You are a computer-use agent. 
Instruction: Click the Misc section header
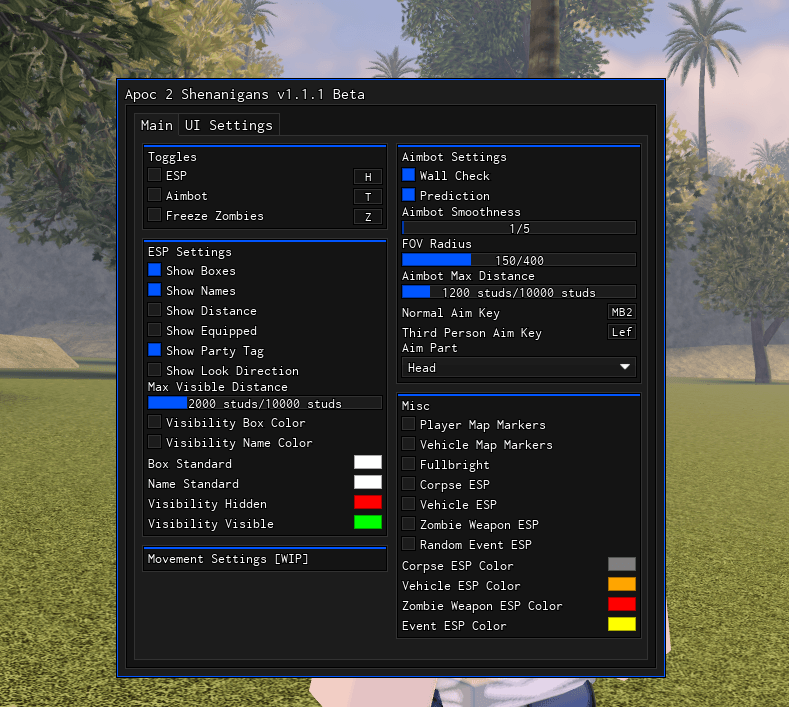pos(416,406)
